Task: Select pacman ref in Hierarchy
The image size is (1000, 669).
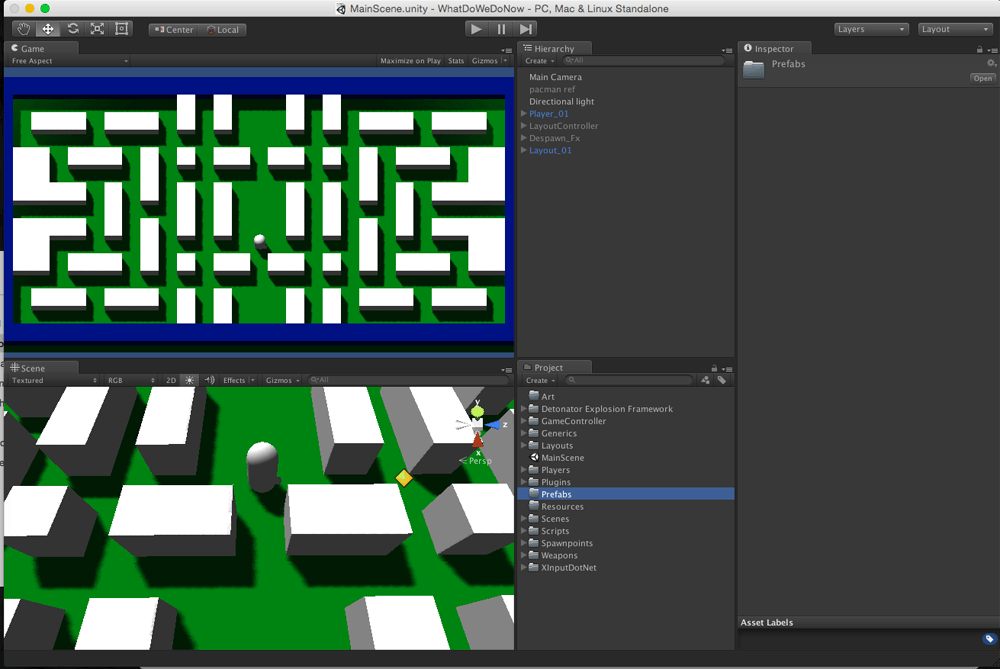Action: pos(552,89)
